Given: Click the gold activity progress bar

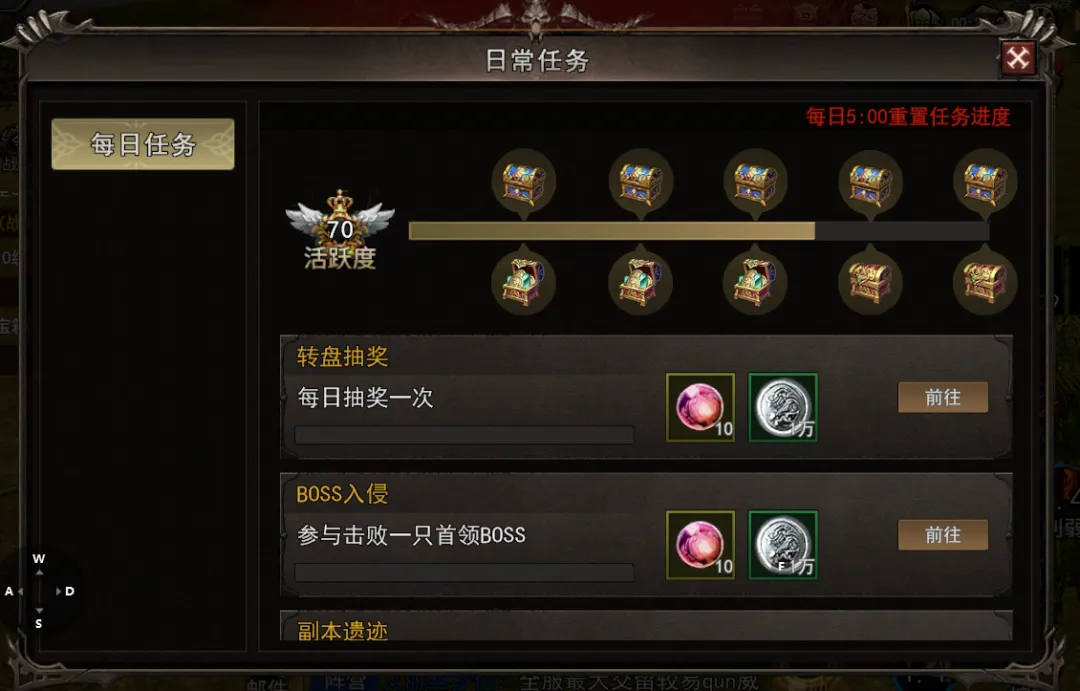Looking at the screenshot, I should [x=699, y=231].
